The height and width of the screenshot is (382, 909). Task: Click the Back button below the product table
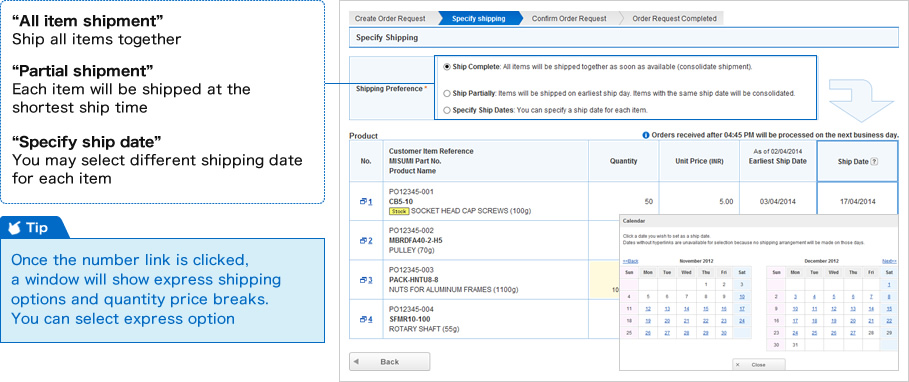click(390, 361)
